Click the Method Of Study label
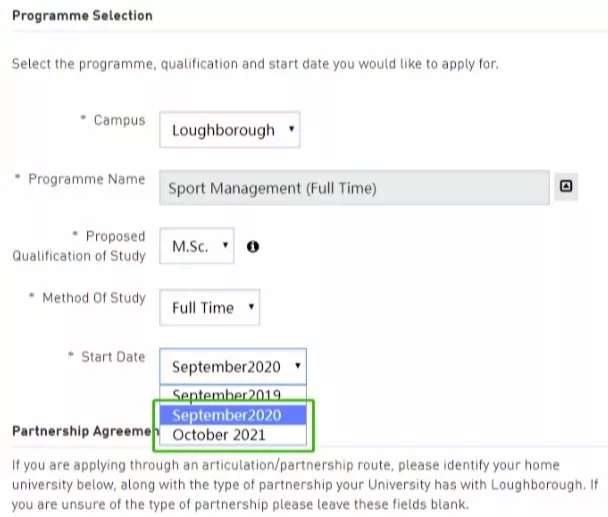608x517 pixels. point(94,298)
